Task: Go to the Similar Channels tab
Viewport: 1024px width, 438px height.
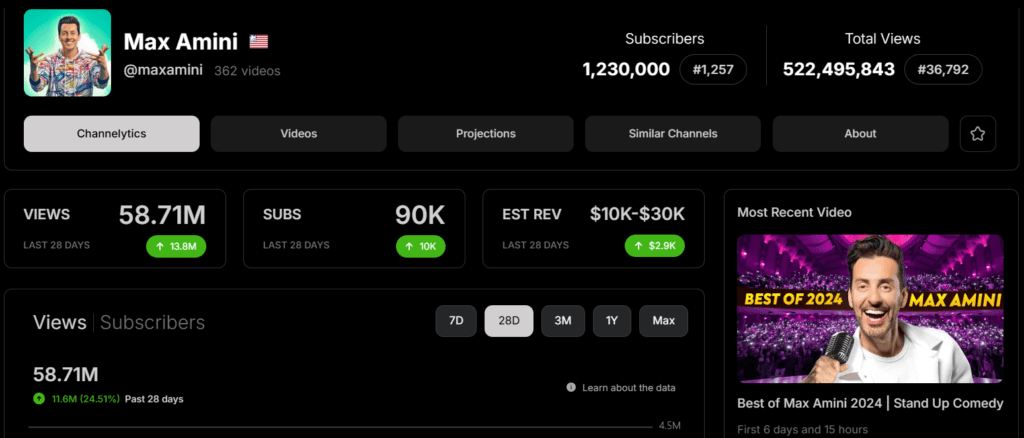Action: click(673, 134)
